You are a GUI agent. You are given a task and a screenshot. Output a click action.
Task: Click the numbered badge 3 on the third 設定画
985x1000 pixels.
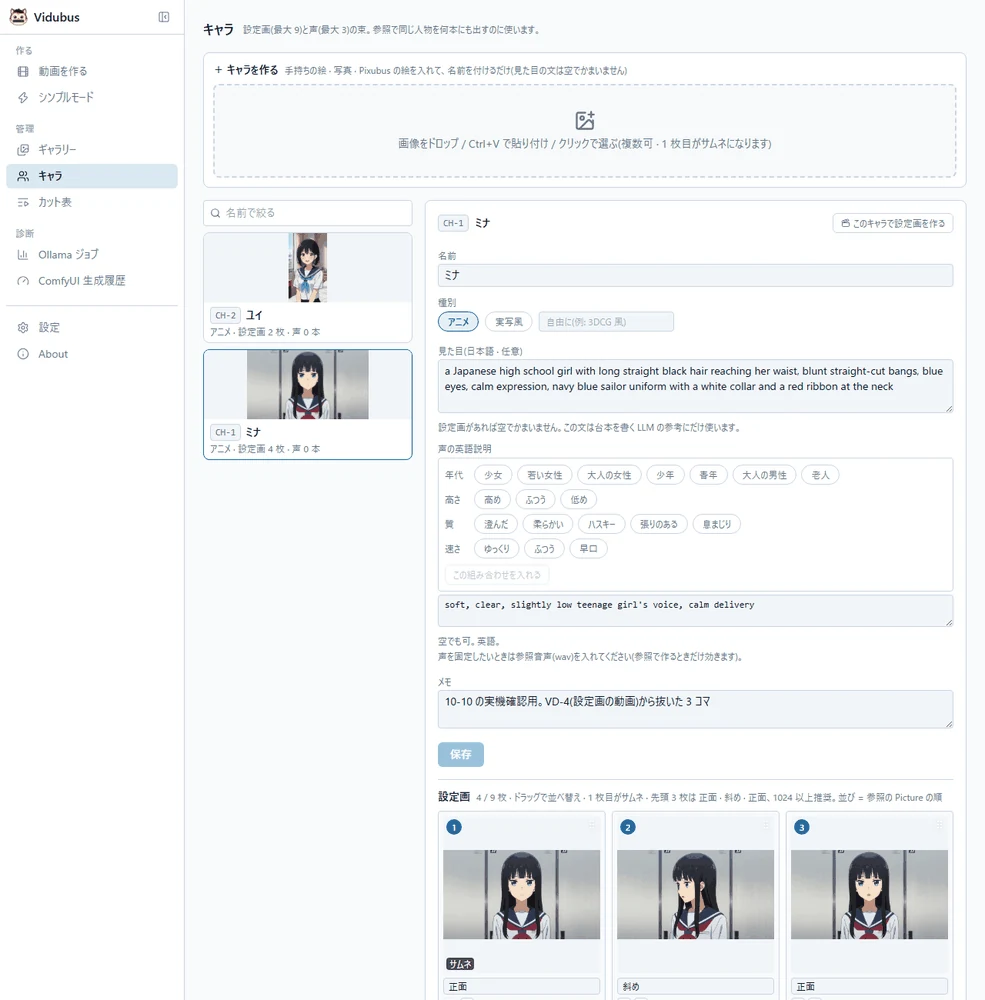tap(802, 827)
